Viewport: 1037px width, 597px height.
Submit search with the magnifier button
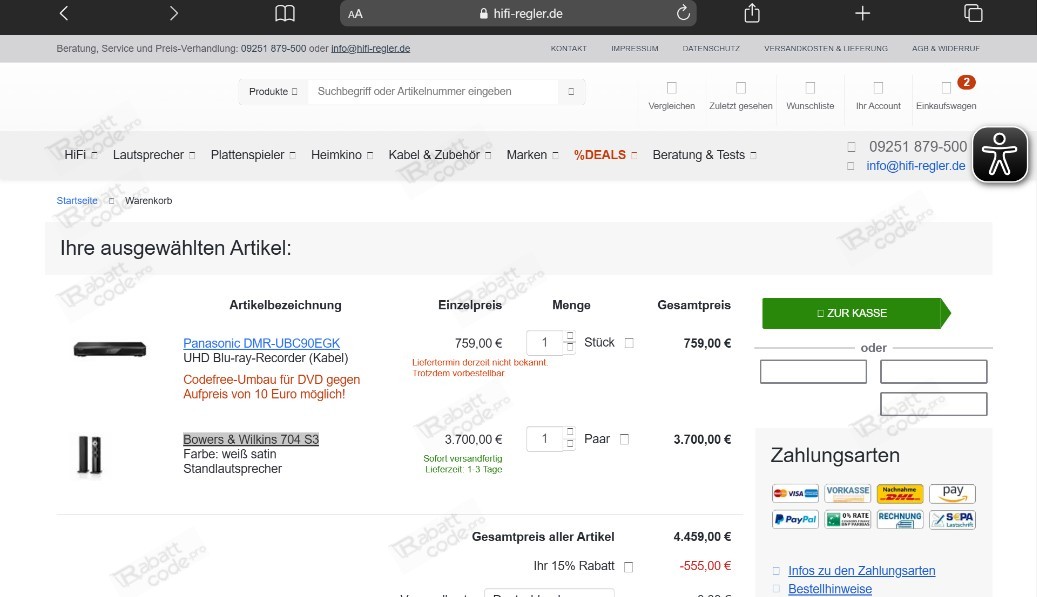(571, 92)
